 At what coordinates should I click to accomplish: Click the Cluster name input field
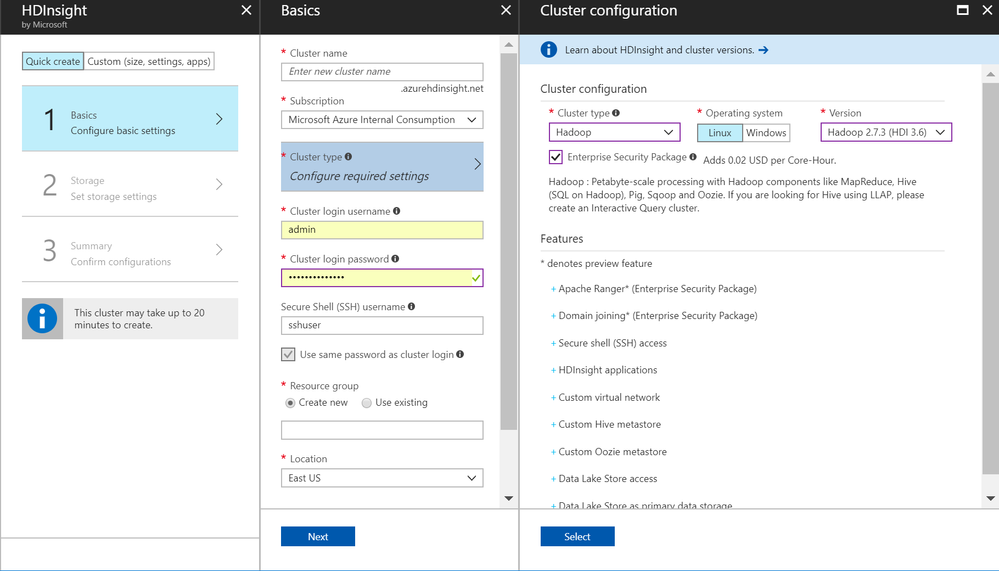click(382, 72)
